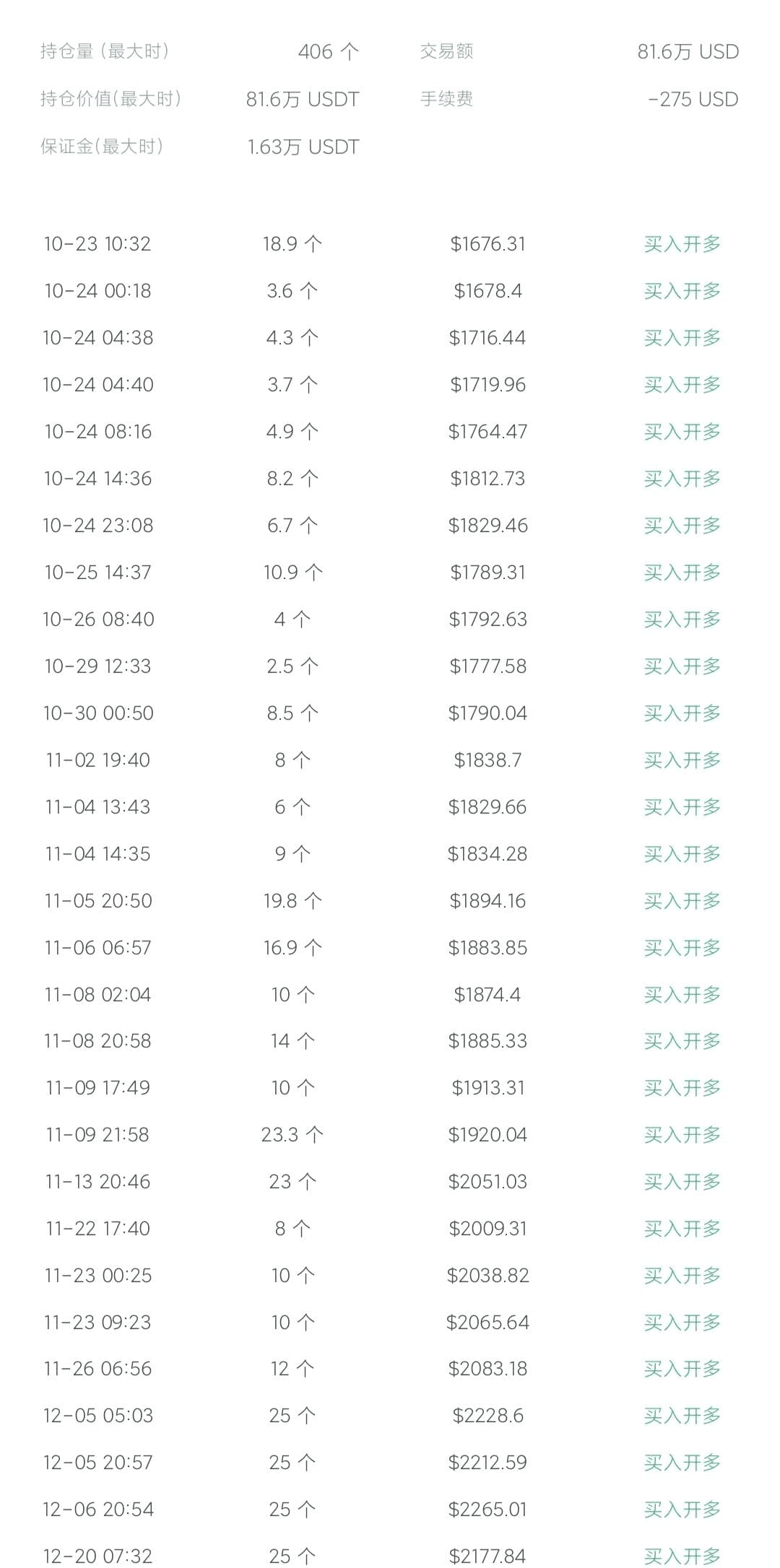Screen dimensions: 780x1568
Task: Select the $2228.6 trade price
Action: 487,1416
